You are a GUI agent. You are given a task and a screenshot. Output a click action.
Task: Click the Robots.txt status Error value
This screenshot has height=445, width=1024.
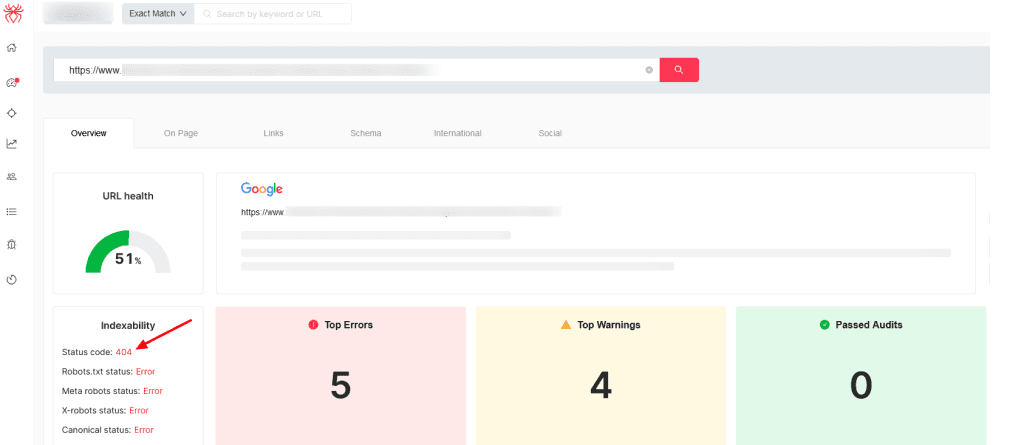point(146,372)
